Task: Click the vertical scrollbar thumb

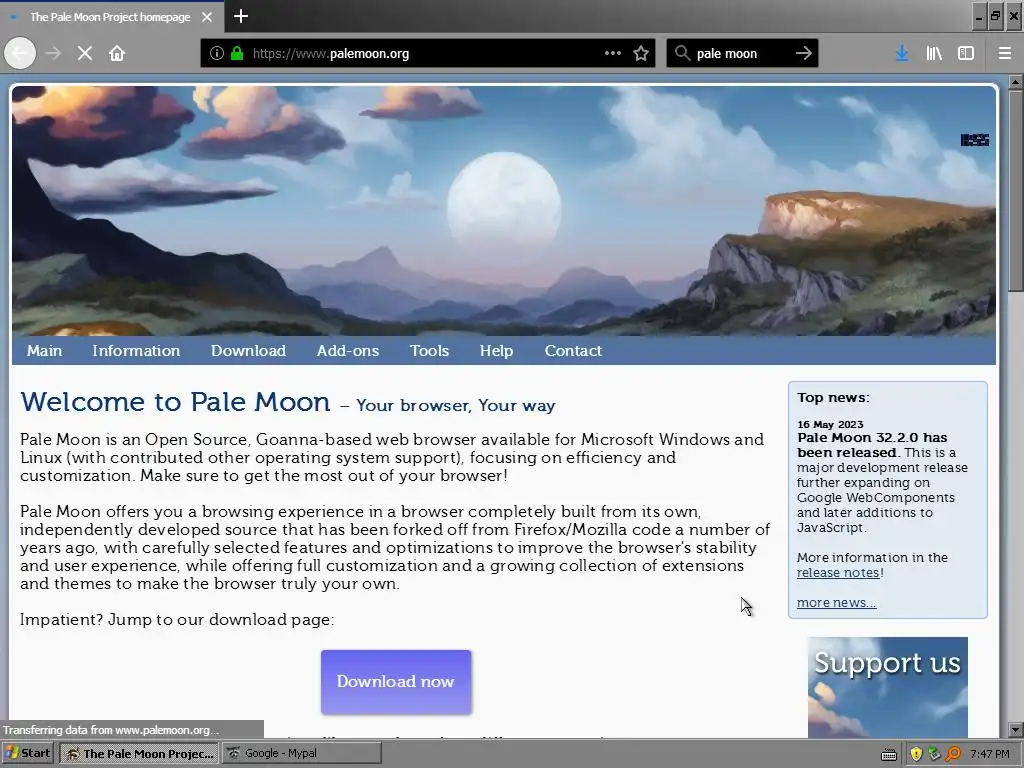Action: pos(1015,191)
